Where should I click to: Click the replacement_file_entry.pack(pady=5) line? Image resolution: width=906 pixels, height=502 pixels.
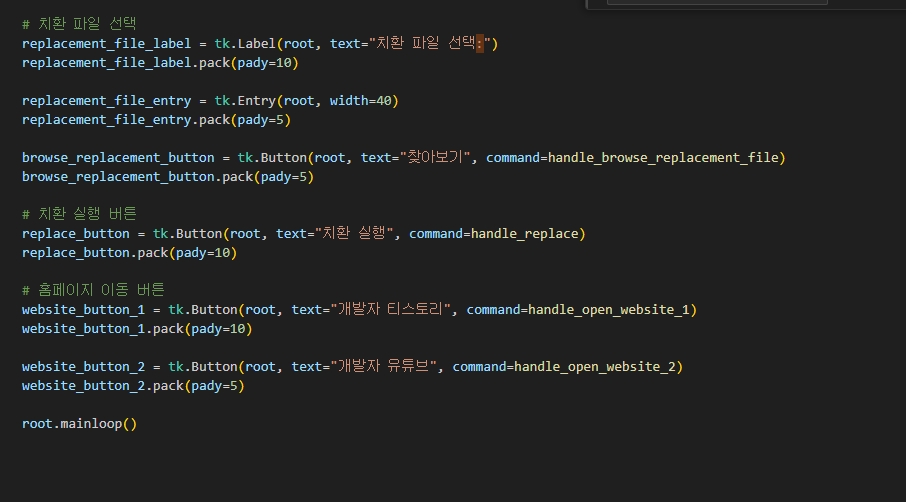(x=157, y=120)
